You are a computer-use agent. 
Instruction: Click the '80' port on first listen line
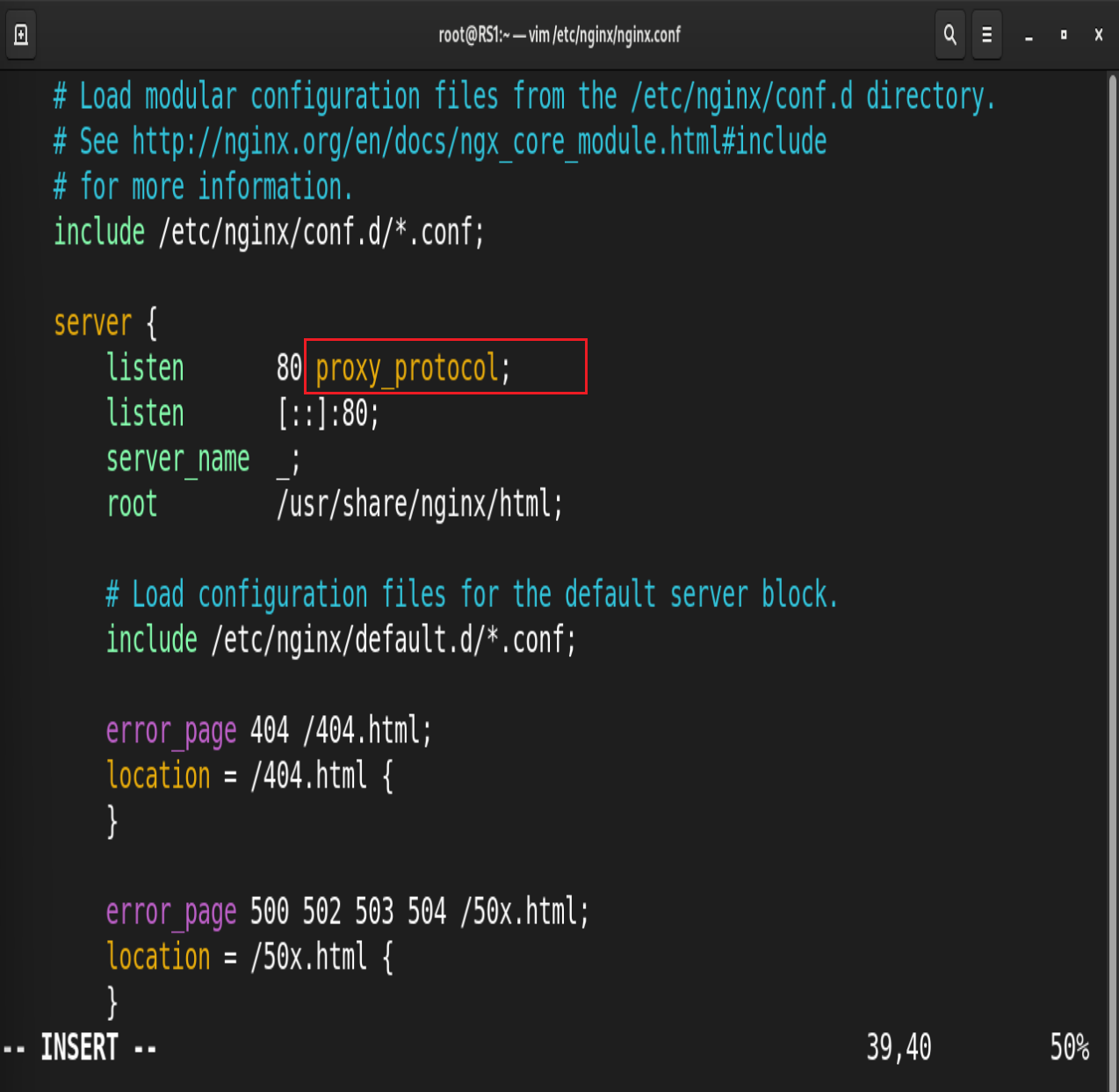(289, 367)
